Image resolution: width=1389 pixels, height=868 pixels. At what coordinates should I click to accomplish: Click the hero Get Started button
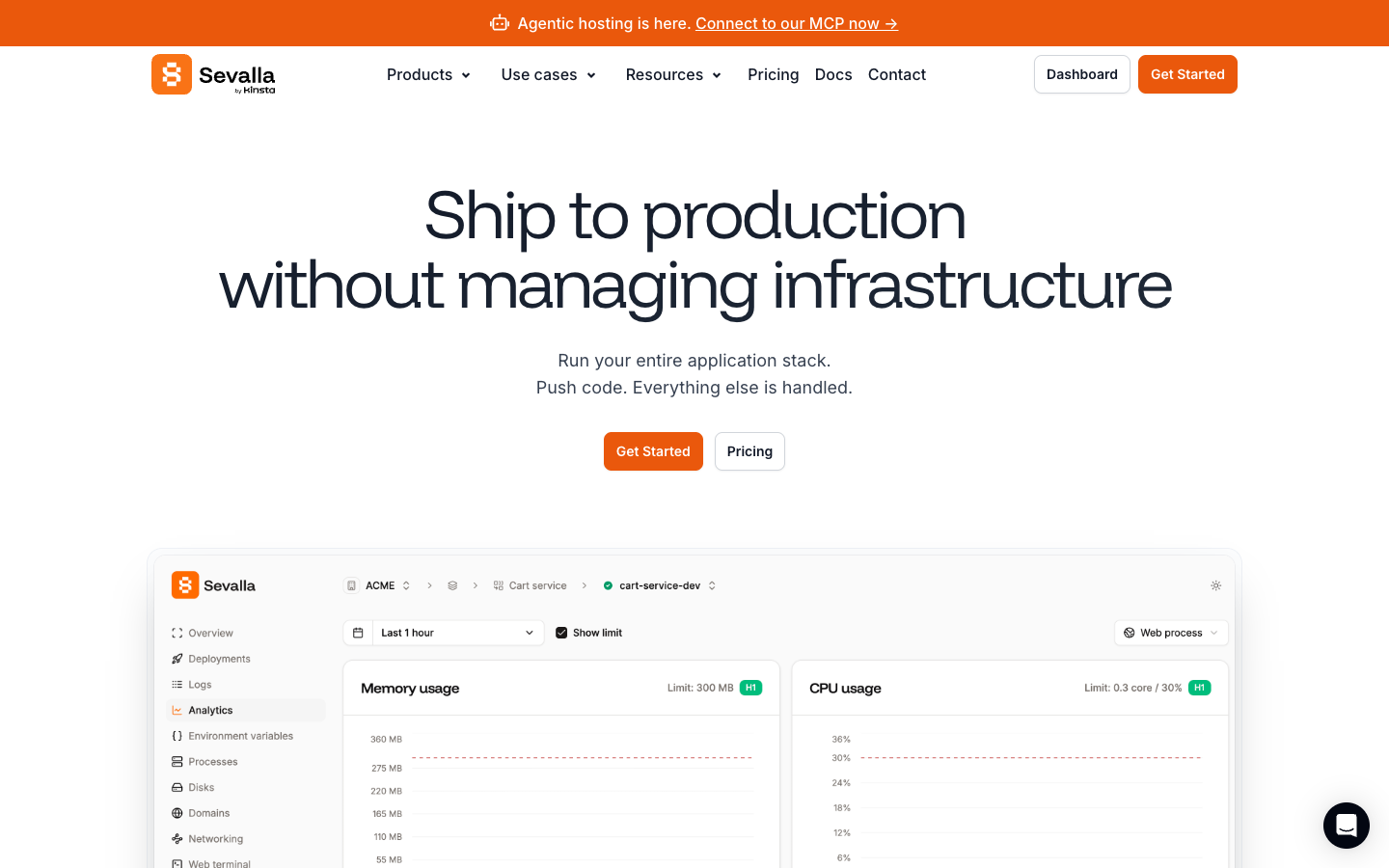[653, 451]
